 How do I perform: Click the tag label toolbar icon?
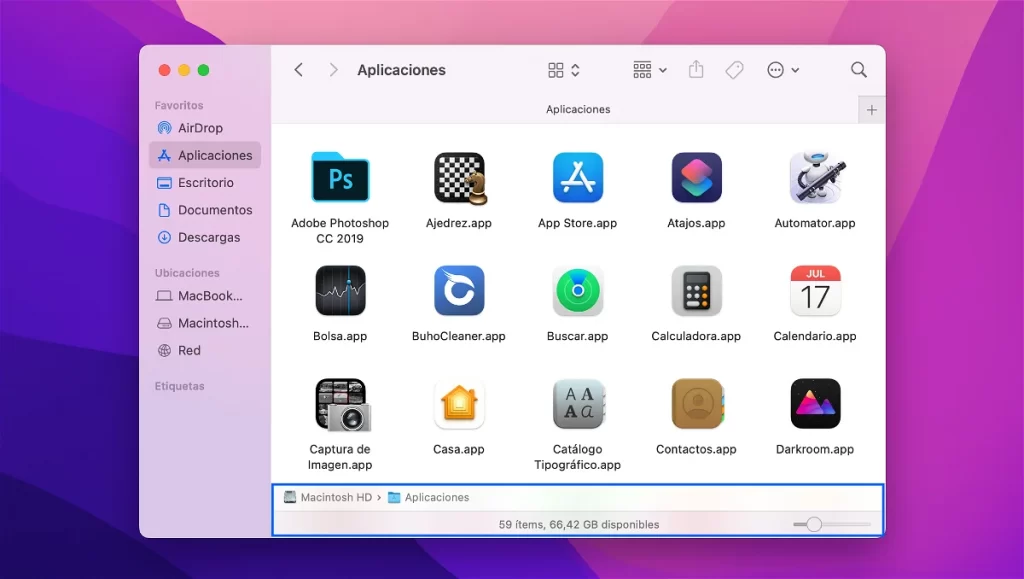tap(734, 70)
